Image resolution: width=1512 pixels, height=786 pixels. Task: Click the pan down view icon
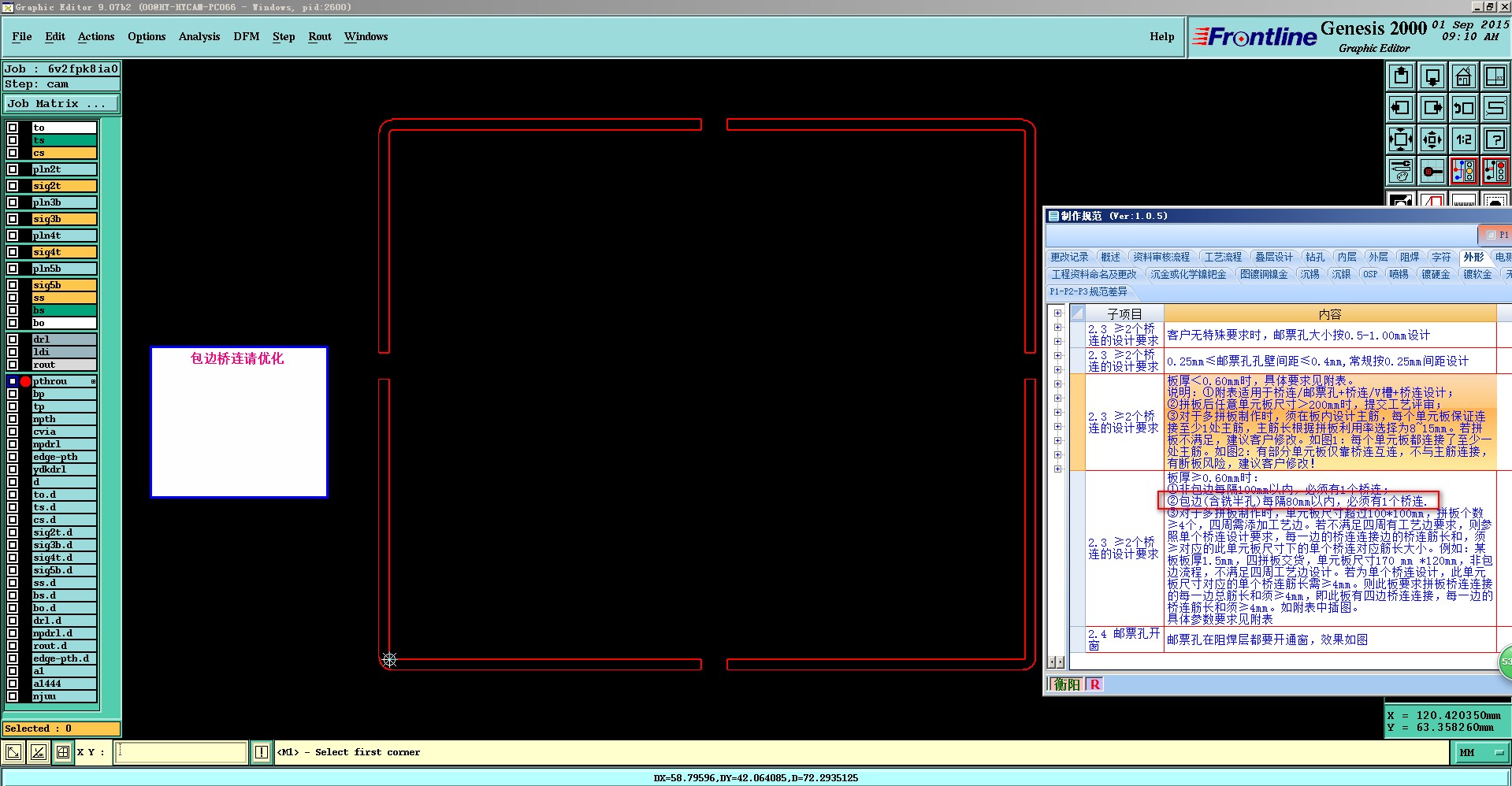point(1432,76)
